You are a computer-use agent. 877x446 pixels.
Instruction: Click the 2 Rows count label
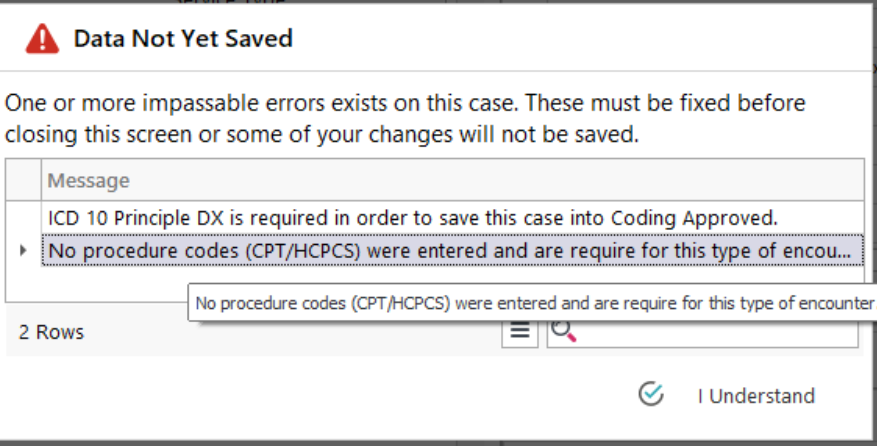pyautogui.click(x=51, y=332)
